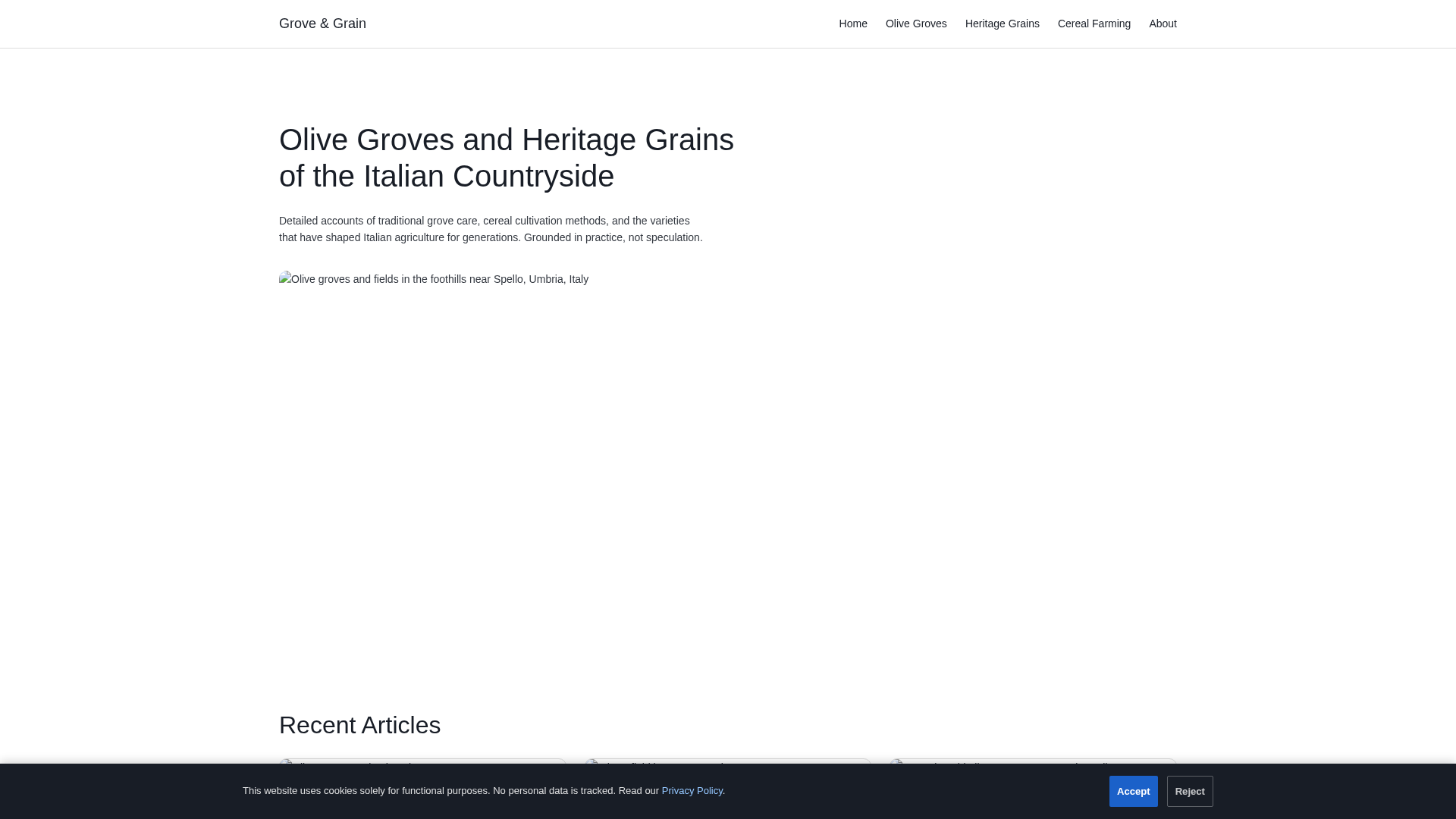Click the Recent Articles heading

pos(359,725)
